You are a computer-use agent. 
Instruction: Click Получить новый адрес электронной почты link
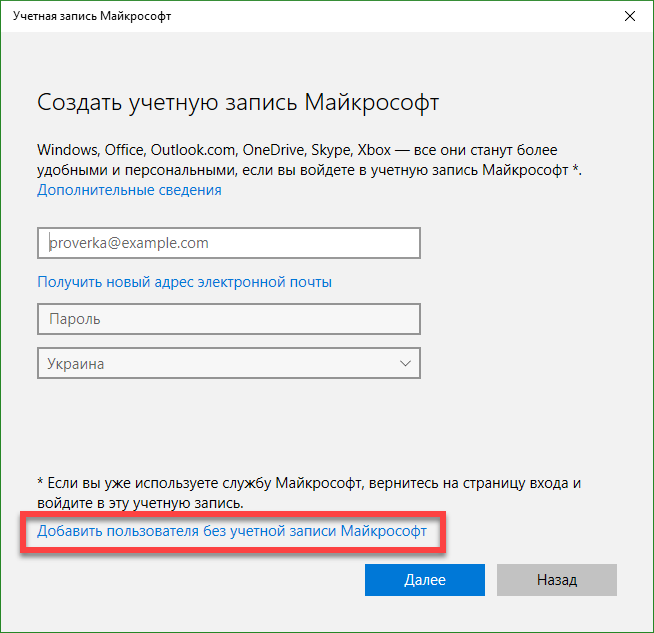[x=184, y=282]
